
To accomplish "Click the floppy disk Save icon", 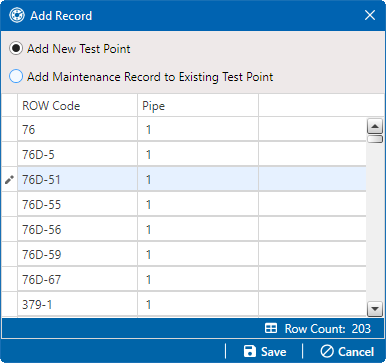I will coord(250,351).
